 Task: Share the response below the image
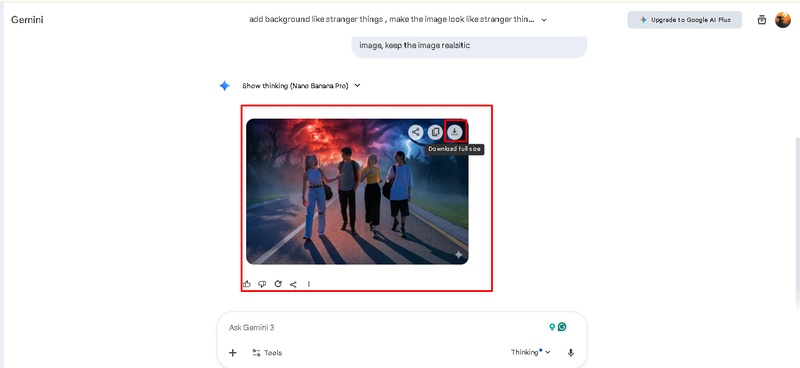pyautogui.click(x=293, y=284)
